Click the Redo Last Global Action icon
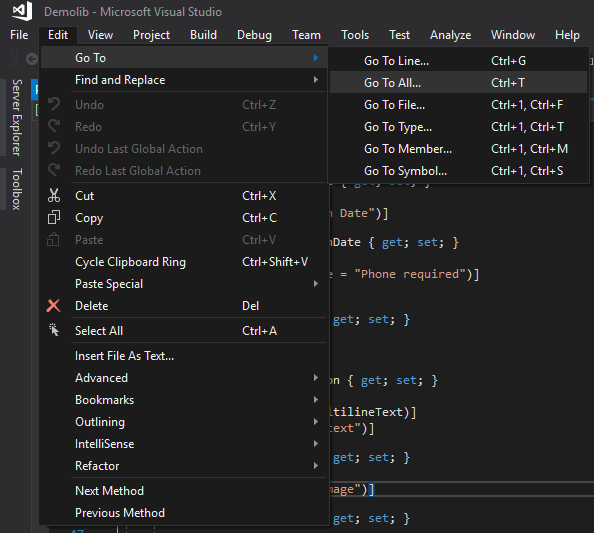594x533 pixels. tap(54, 170)
